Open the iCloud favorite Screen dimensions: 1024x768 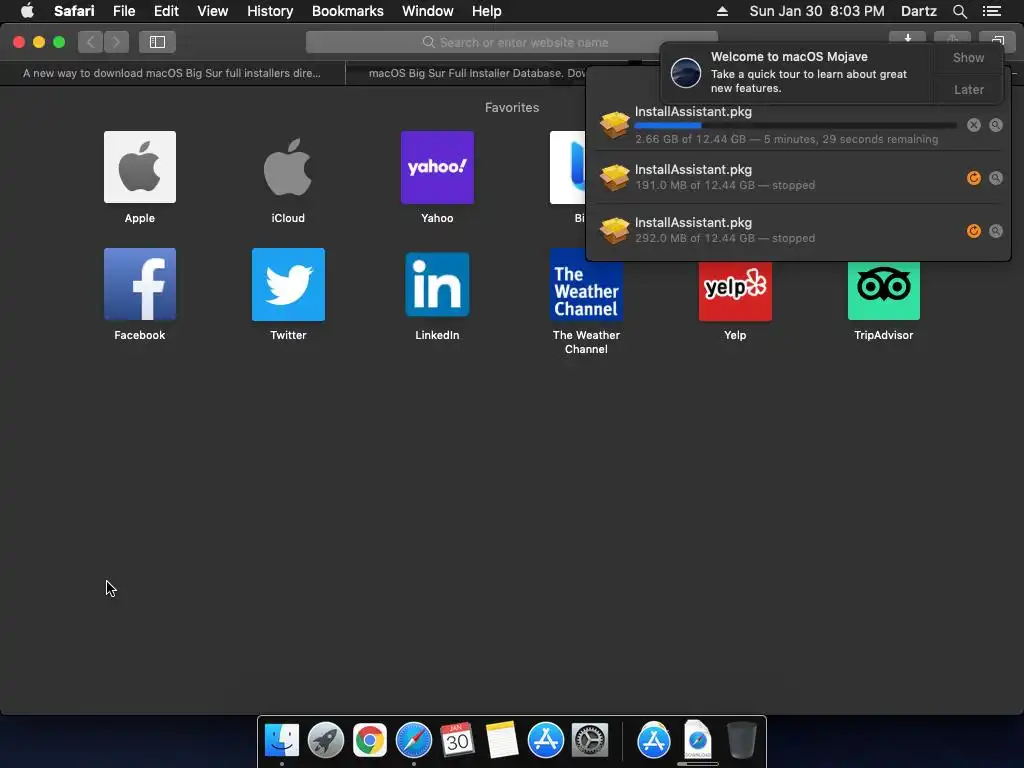[x=288, y=167]
